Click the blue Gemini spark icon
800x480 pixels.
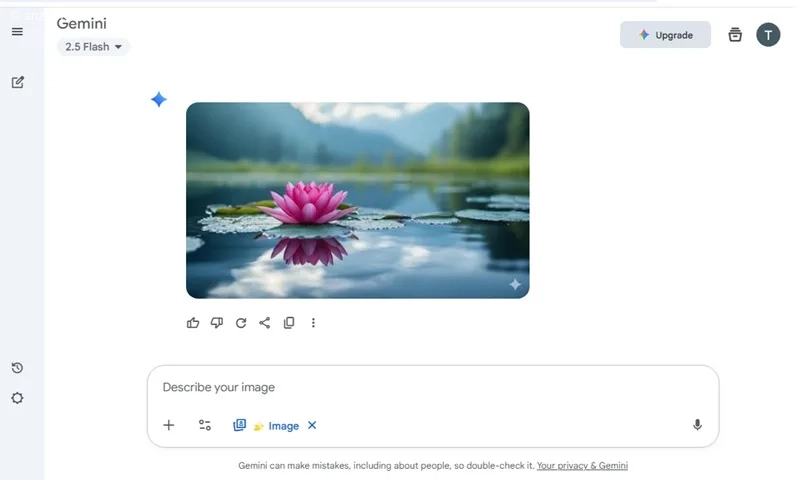click(159, 99)
